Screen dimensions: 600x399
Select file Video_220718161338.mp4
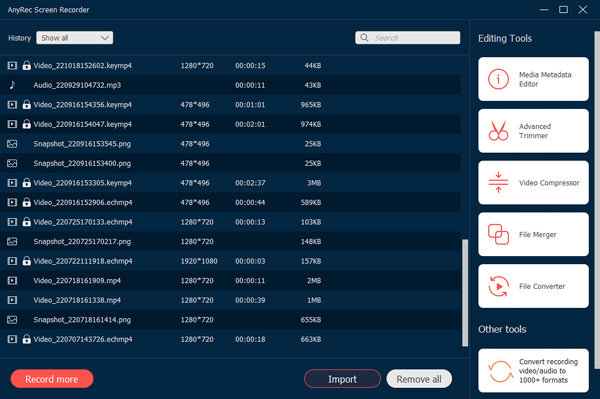[230, 300]
